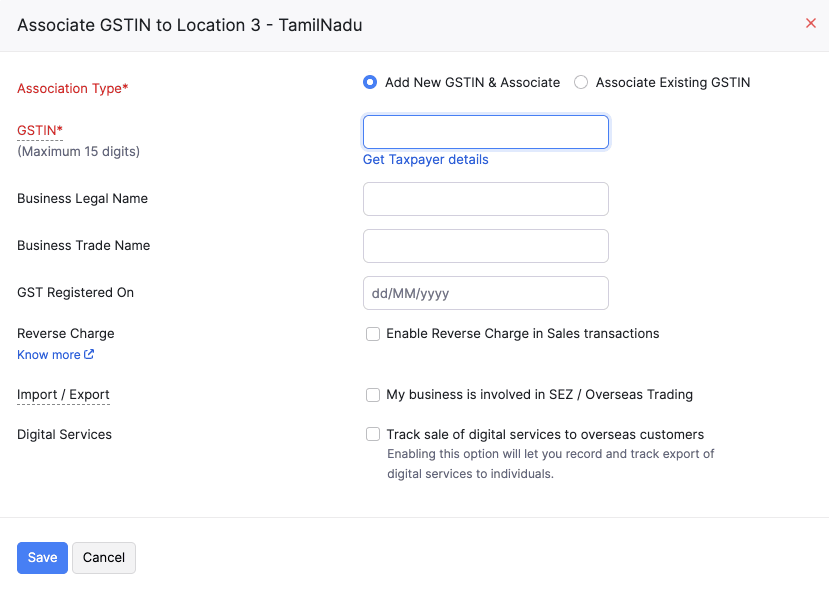Click the underlined Import / Export label
This screenshot has width=829, height=592.
[63, 395]
